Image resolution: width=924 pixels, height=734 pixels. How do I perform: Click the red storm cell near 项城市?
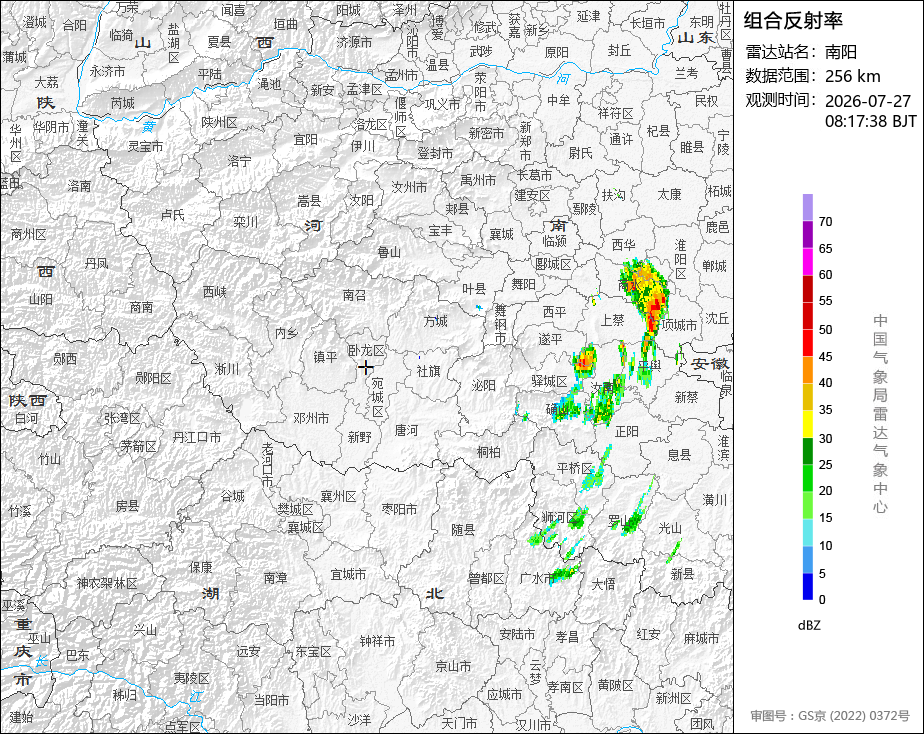pos(654,311)
